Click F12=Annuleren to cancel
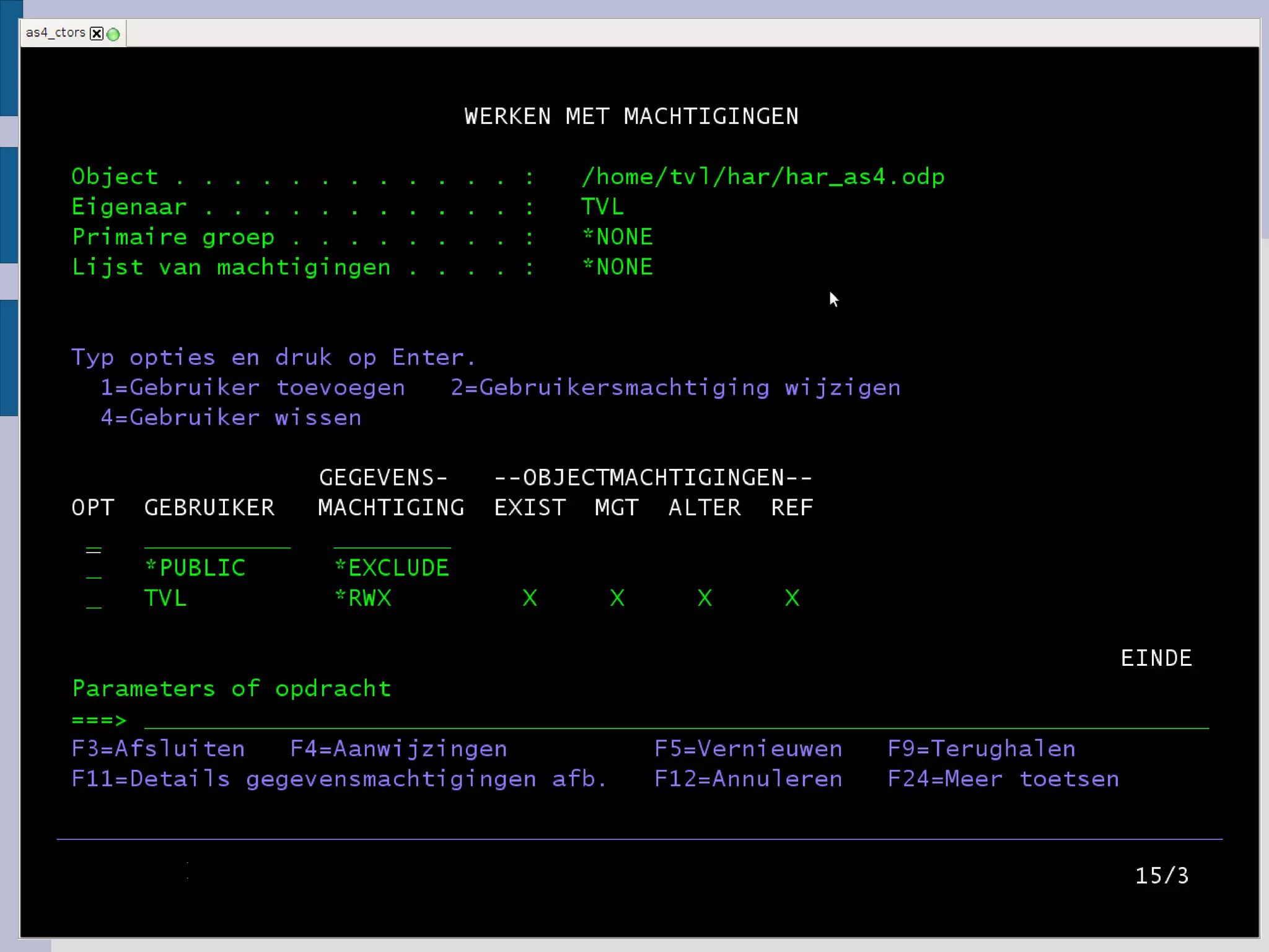This screenshot has width=1269, height=952. (748, 779)
